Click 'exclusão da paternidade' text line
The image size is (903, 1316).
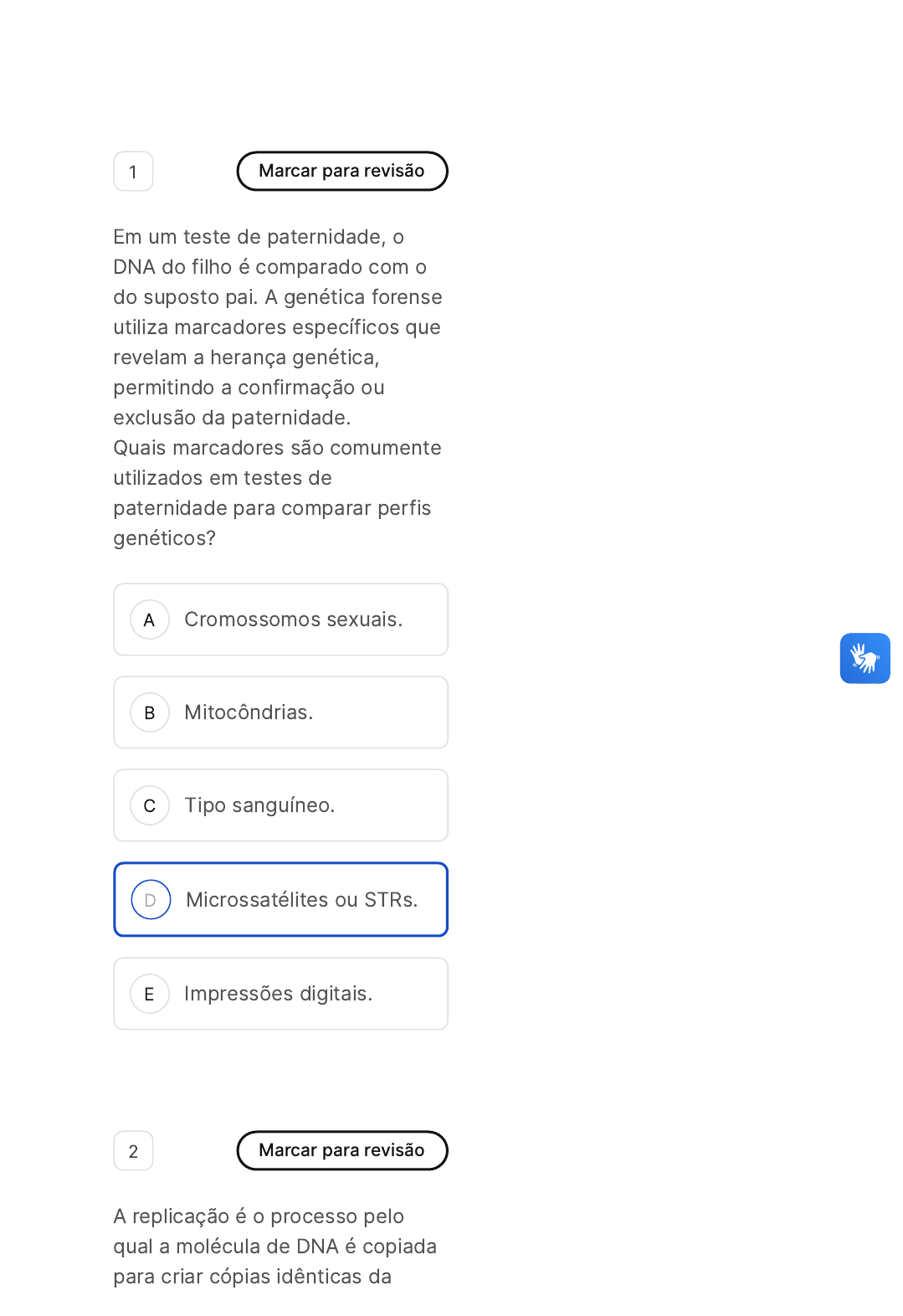pyautogui.click(x=232, y=418)
